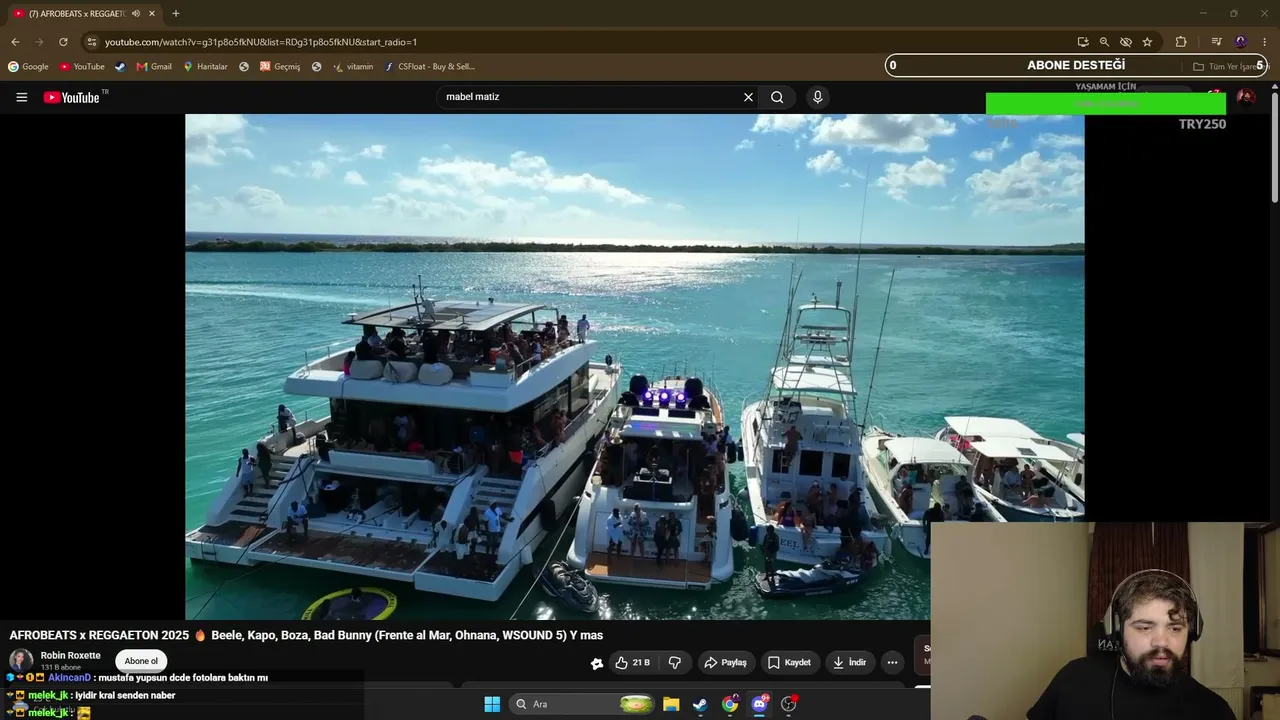Open the media control button in Chrome toolbar
This screenshot has width=1280, height=720.
click(1216, 42)
